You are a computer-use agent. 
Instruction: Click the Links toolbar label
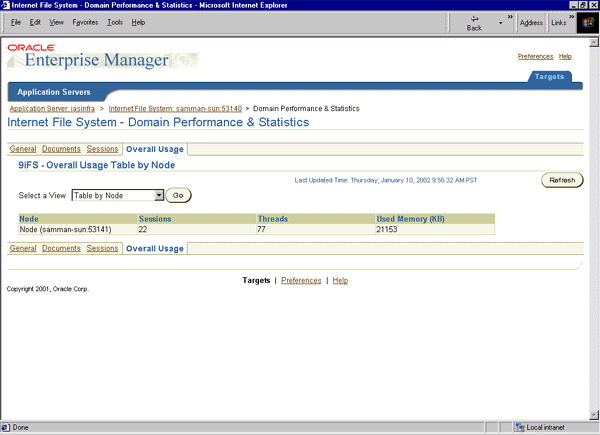[x=558, y=23]
